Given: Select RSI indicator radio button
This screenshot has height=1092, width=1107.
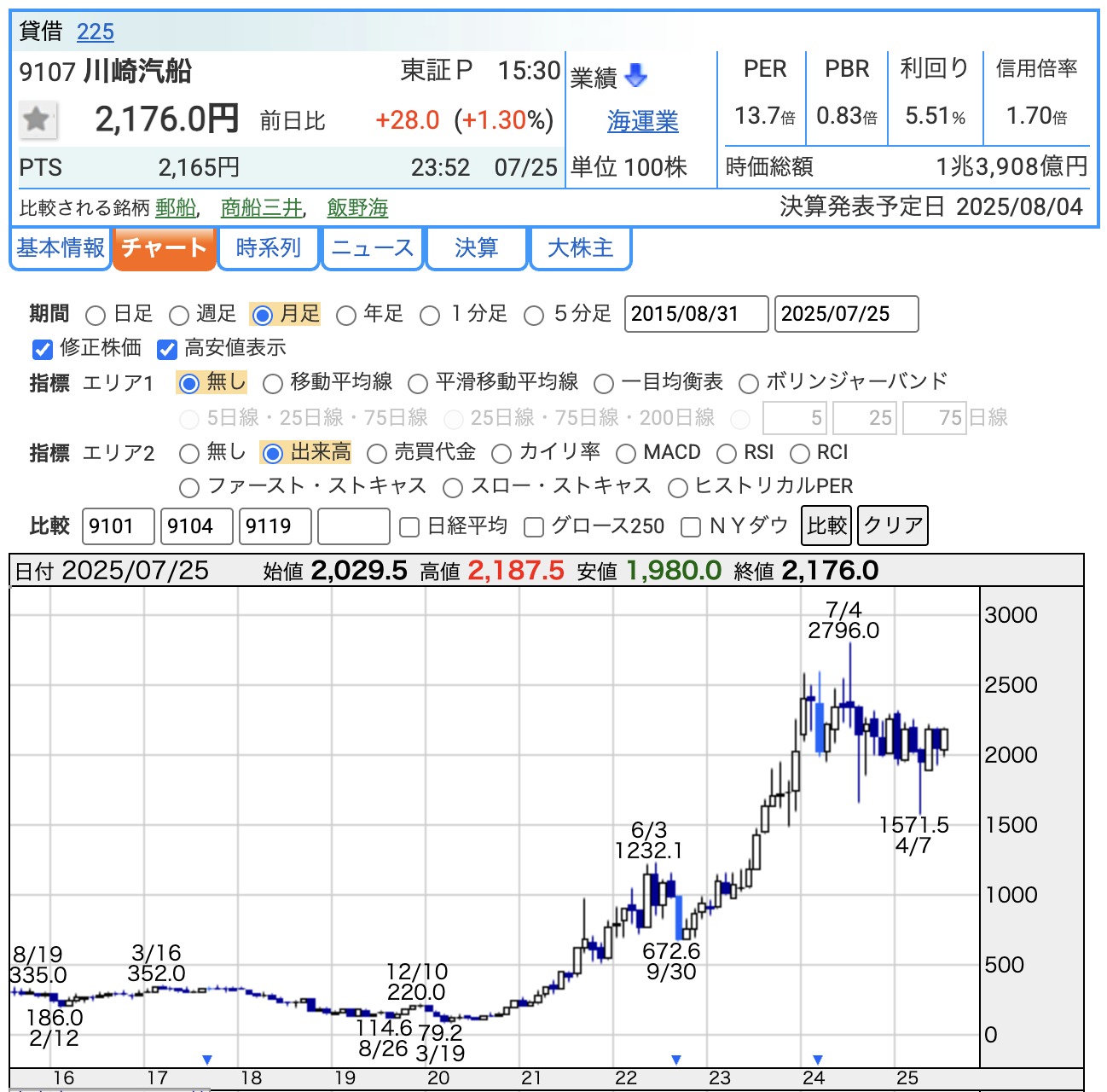Looking at the screenshot, I should pyautogui.click(x=727, y=454).
